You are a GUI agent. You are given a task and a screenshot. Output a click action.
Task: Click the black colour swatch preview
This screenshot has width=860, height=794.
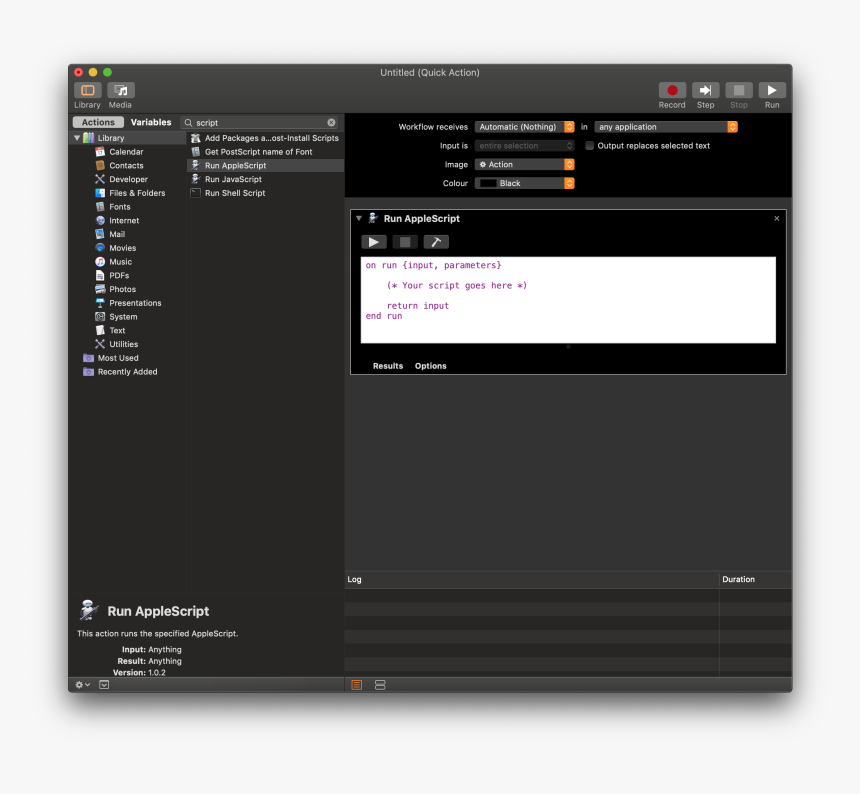pos(488,183)
